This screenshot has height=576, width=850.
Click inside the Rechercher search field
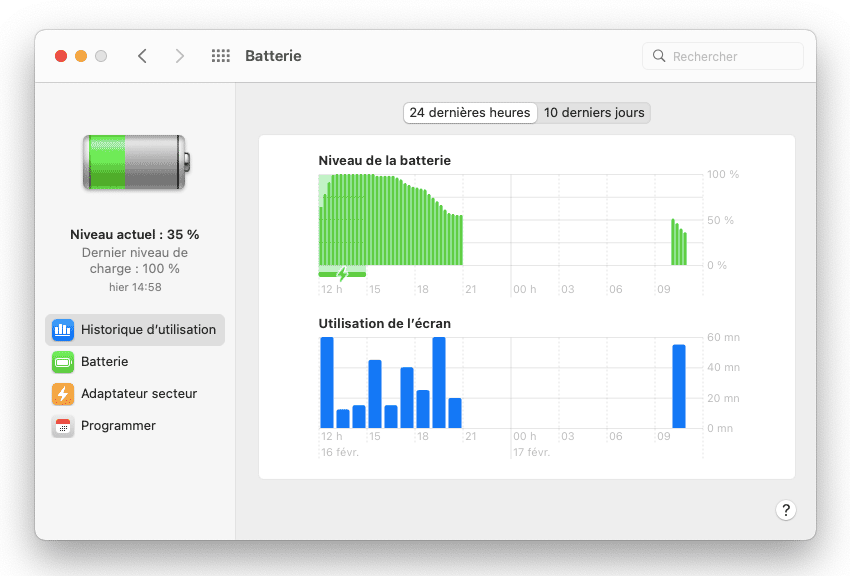(x=732, y=56)
